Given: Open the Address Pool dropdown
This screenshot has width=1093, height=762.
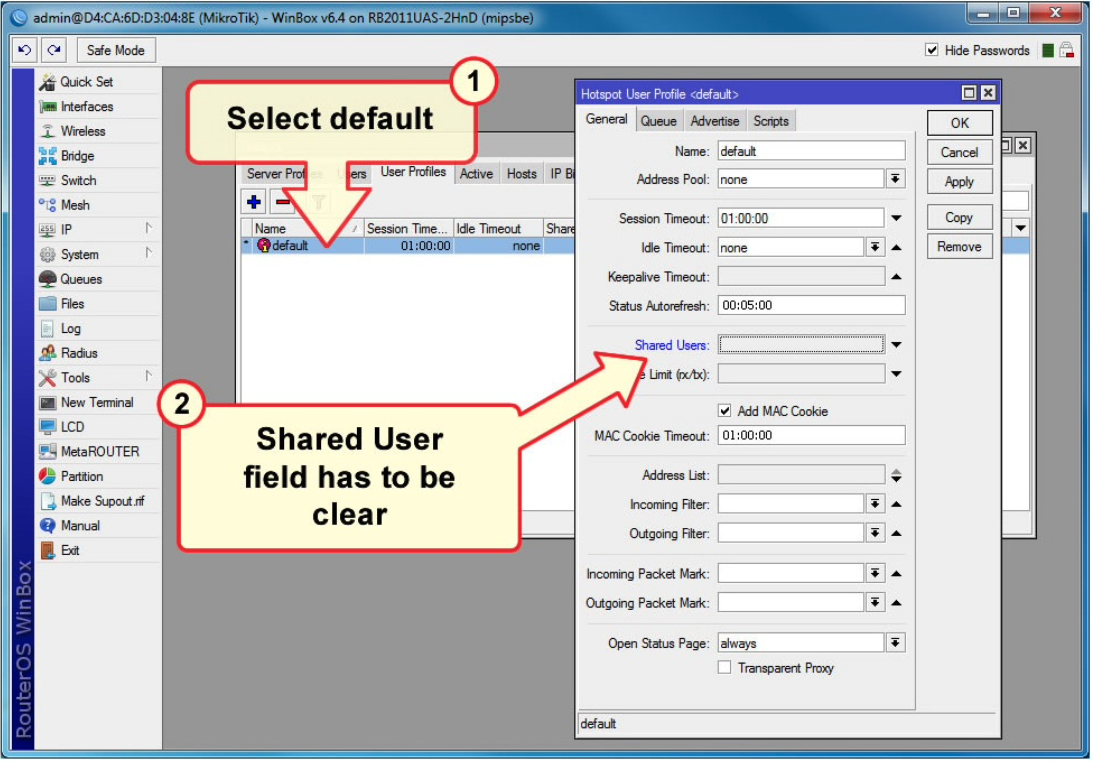Looking at the screenshot, I should coord(895,179).
